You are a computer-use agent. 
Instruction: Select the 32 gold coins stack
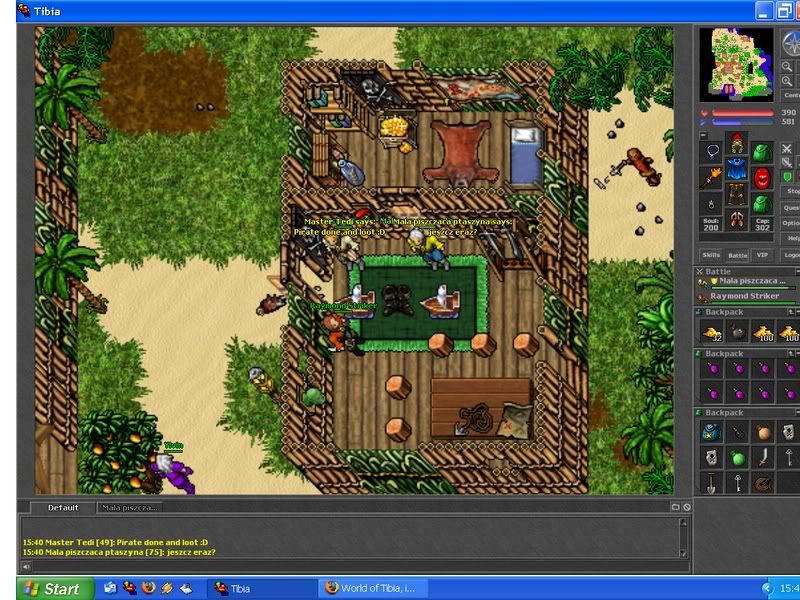pos(712,333)
